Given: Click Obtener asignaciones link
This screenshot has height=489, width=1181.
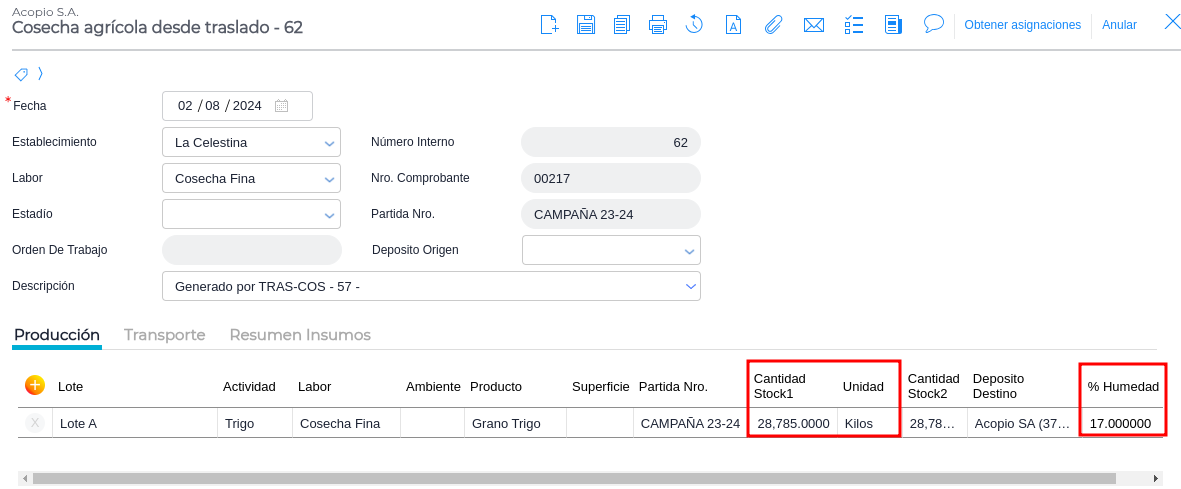Looking at the screenshot, I should click(x=1022, y=25).
